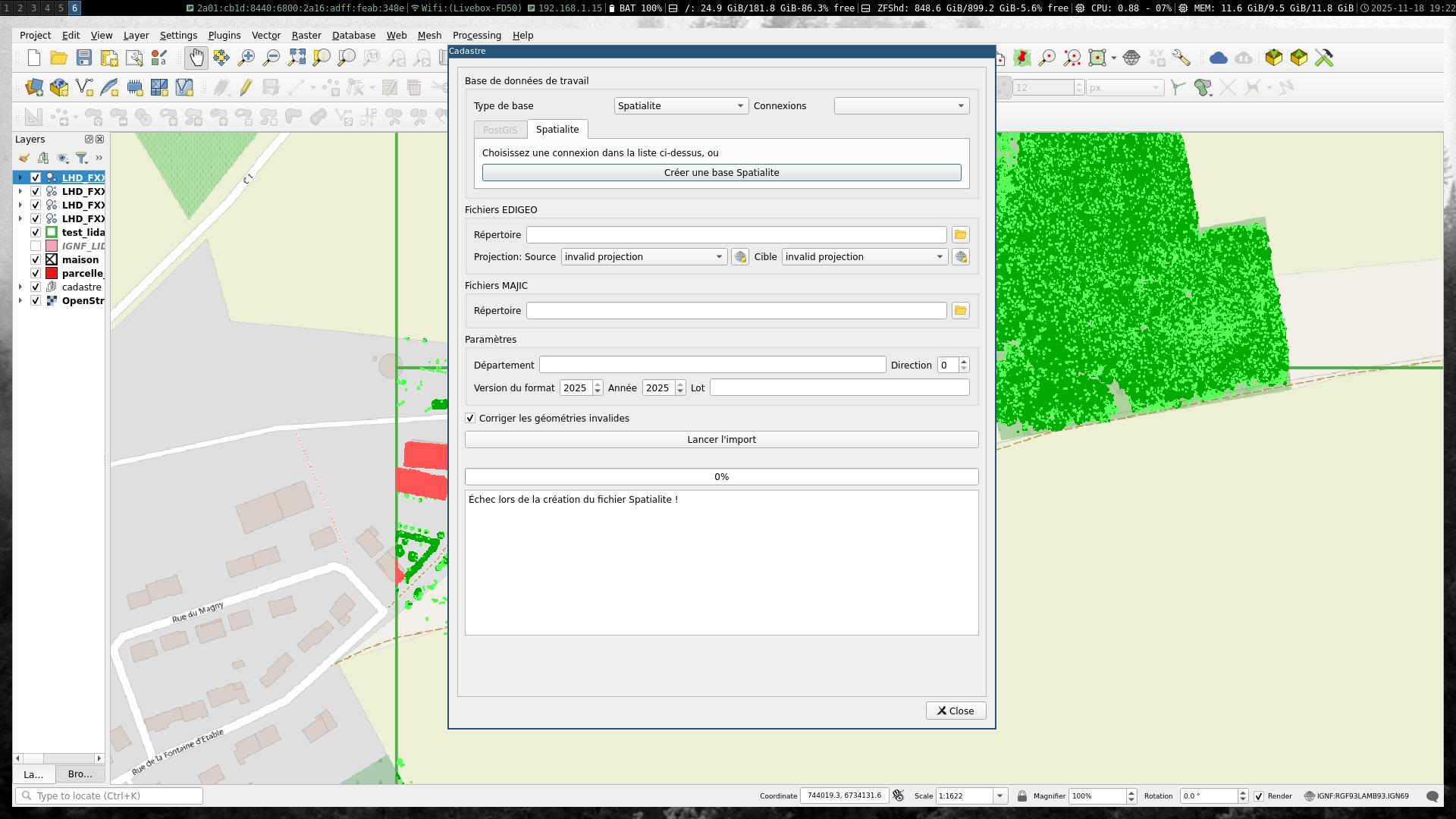Screen dimensions: 1456x819
Task: Open the Data Source Manager icon
Action: pyautogui.click(x=34, y=87)
